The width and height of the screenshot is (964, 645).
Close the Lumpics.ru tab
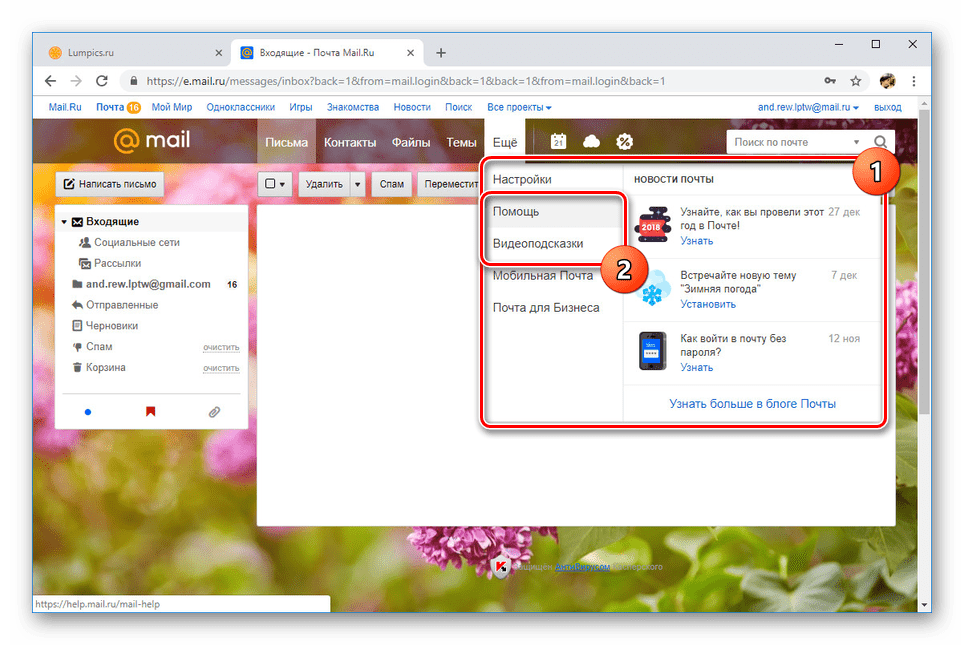click(x=218, y=53)
